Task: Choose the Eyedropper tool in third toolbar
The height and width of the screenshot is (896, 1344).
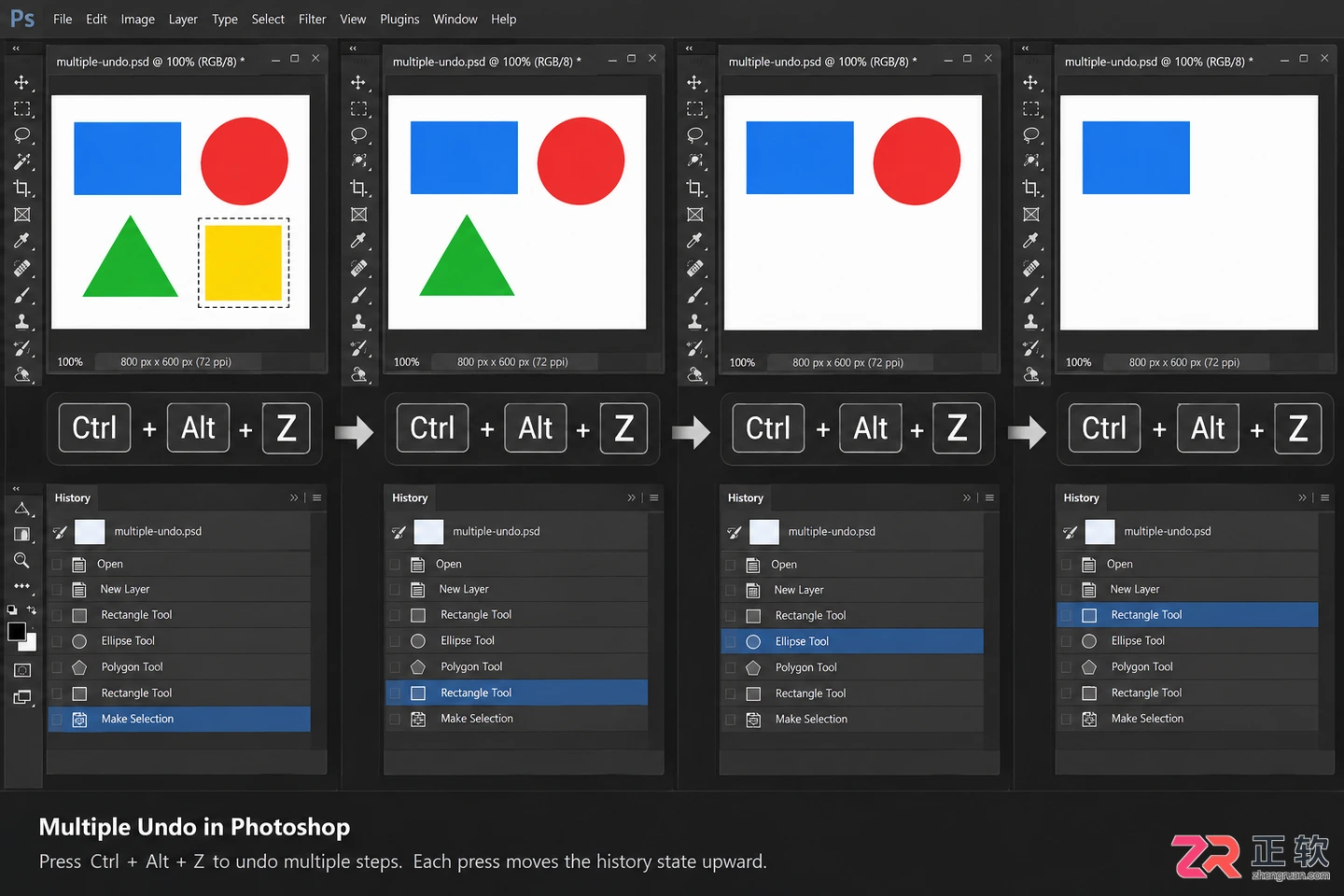Action: (694, 241)
